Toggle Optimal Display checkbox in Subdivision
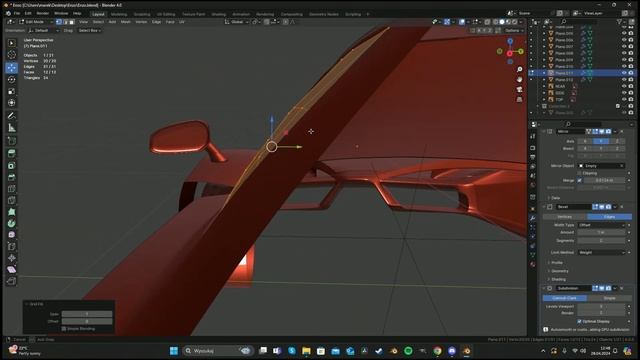The height and width of the screenshot is (360, 640). click(x=579, y=321)
